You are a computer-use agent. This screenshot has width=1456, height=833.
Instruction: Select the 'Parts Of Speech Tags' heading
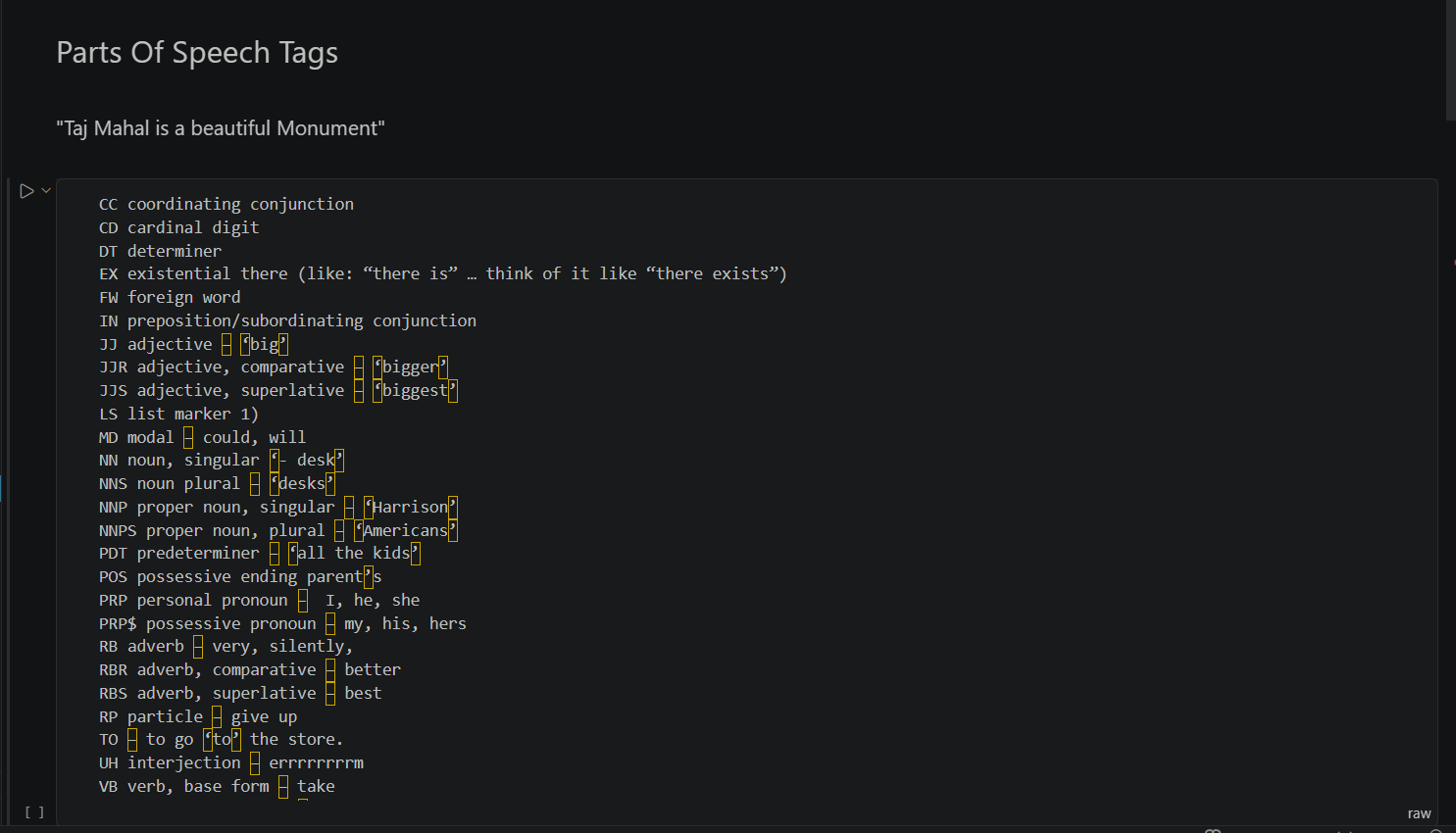click(197, 53)
